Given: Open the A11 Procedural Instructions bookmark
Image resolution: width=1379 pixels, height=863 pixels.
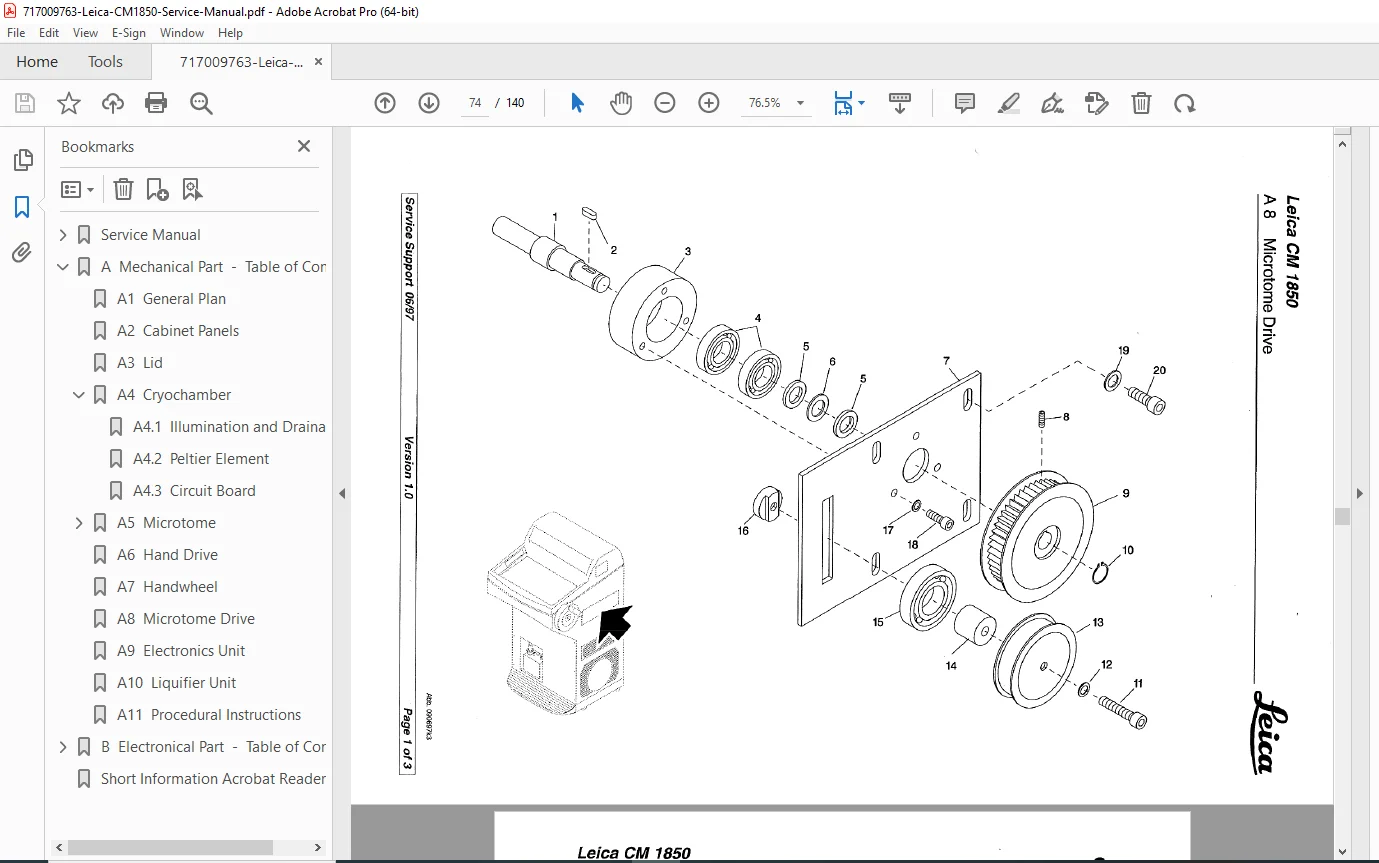Looking at the screenshot, I should 209,715.
